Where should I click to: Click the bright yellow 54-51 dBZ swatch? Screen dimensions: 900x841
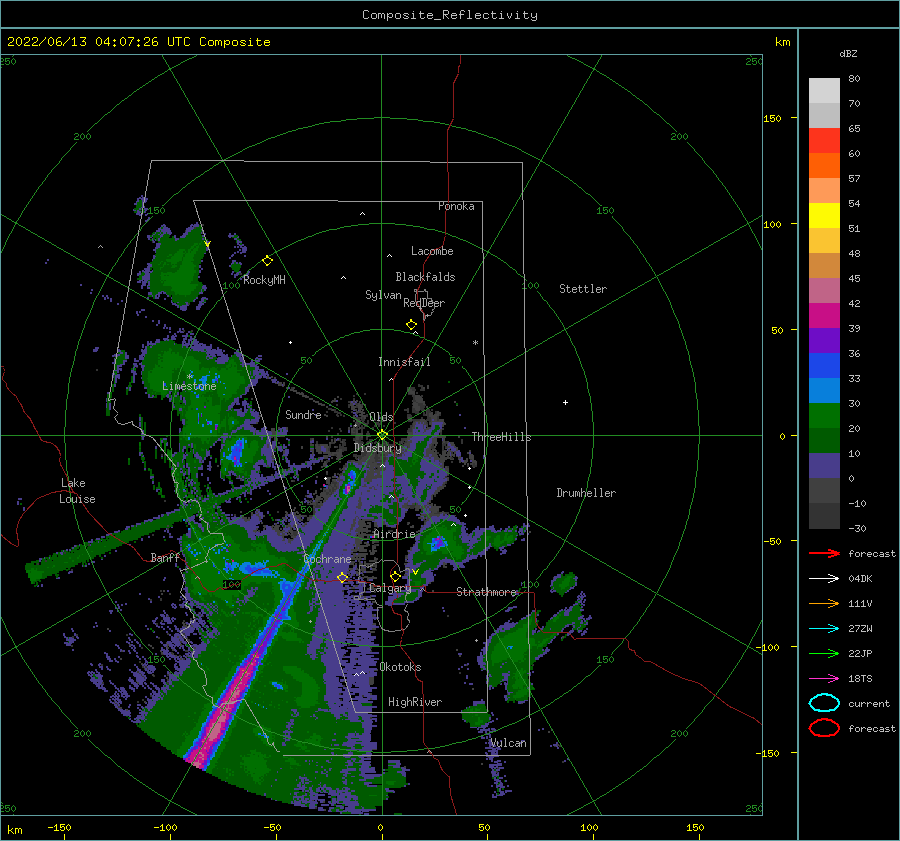[824, 216]
